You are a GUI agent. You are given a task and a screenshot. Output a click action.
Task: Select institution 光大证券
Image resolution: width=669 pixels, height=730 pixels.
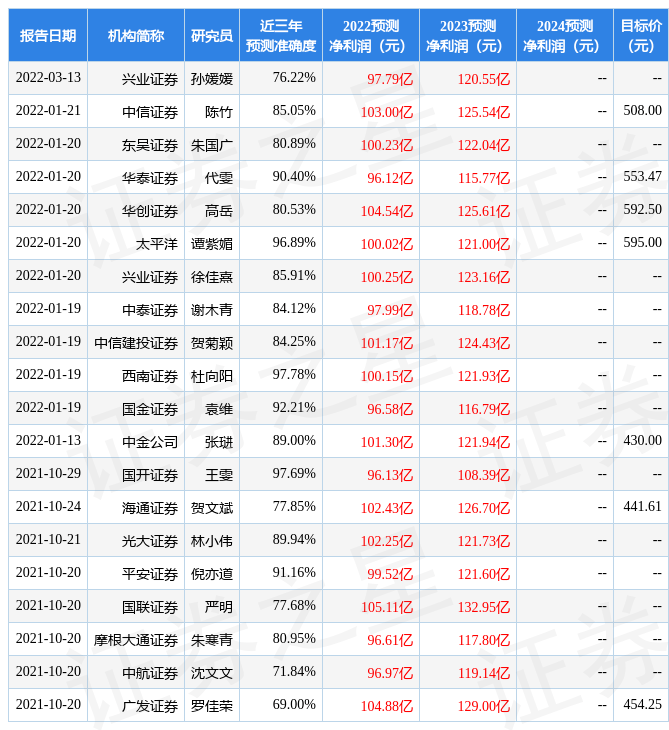tap(150, 541)
